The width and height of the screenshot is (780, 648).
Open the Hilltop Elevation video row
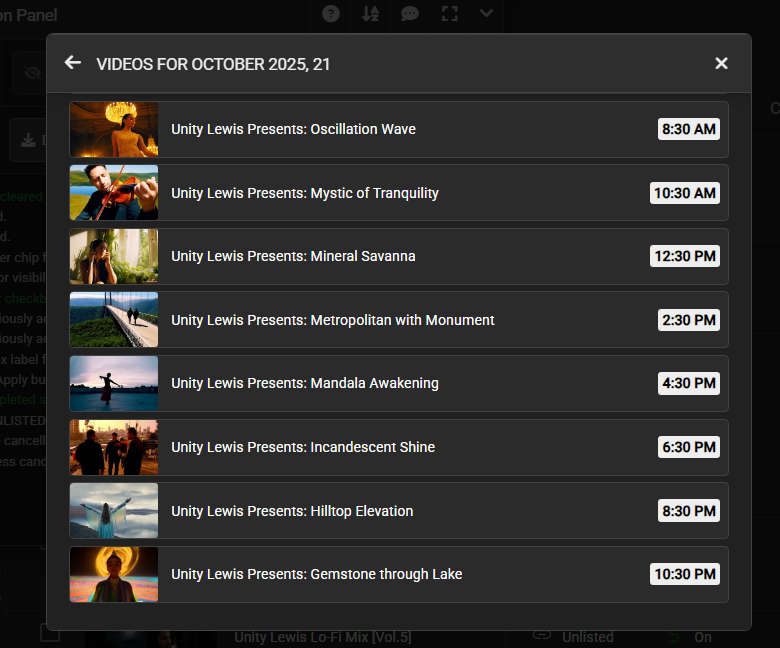coord(398,511)
